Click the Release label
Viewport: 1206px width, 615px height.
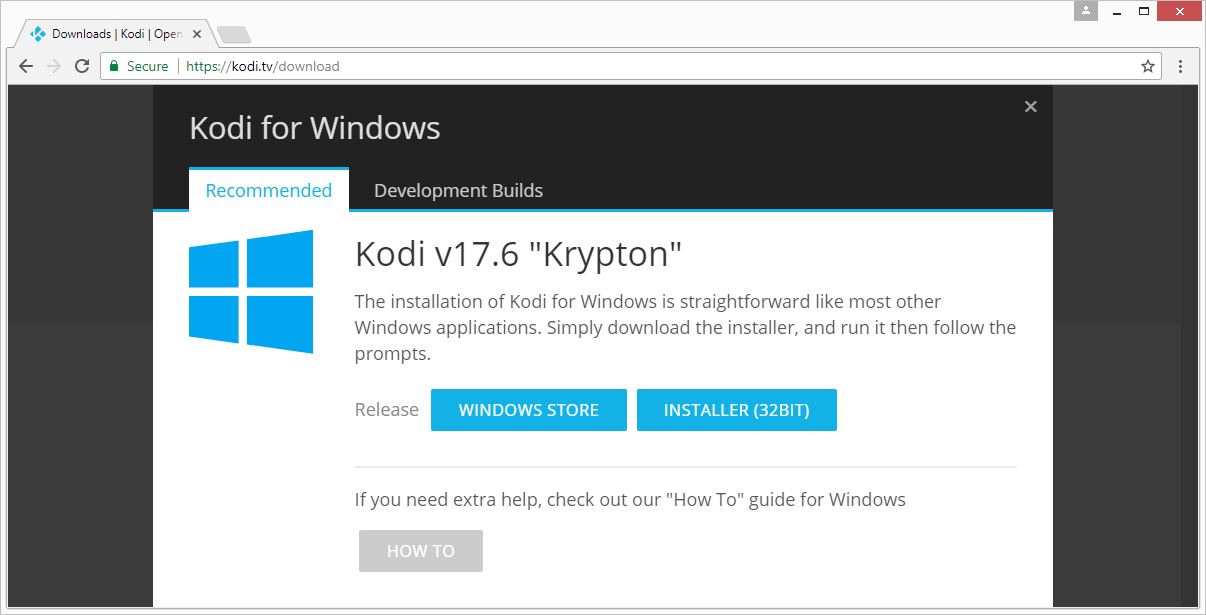point(387,410)
